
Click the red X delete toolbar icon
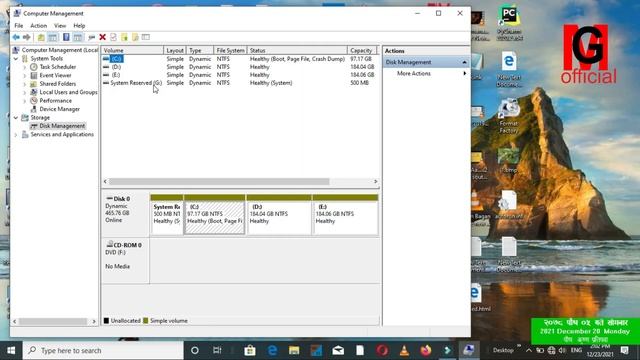click(102, 38)
